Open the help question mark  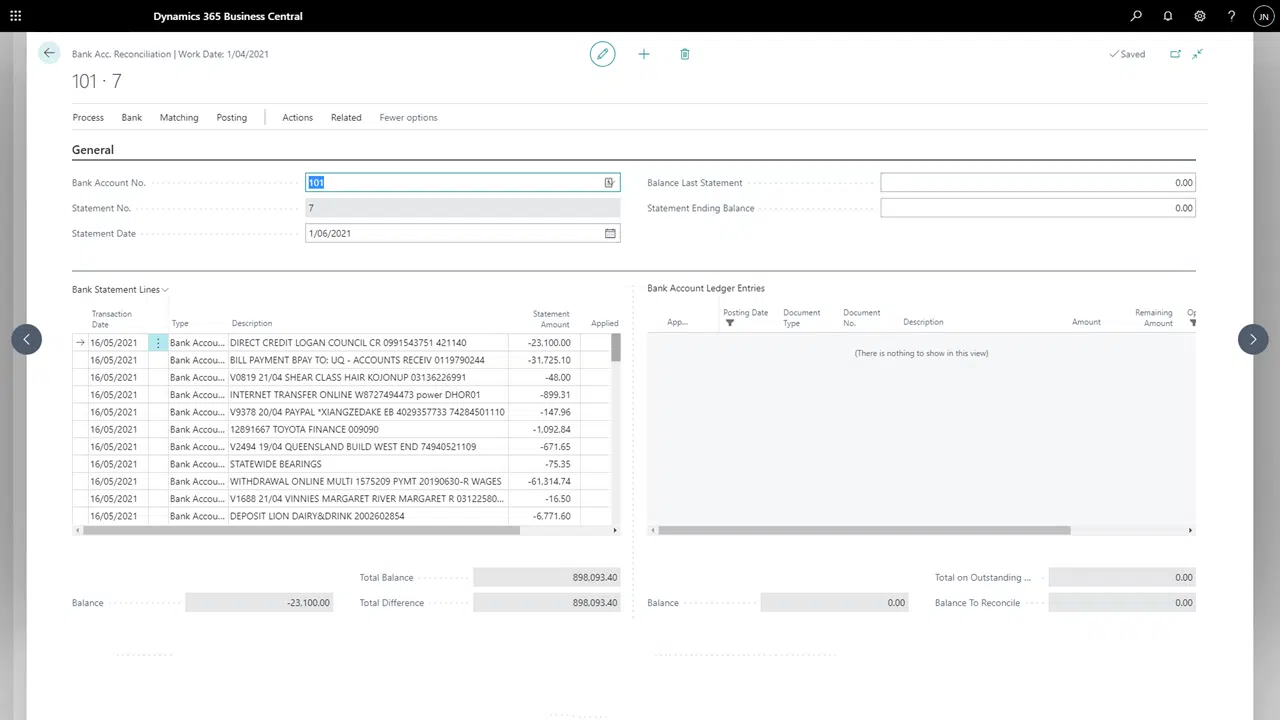point(1232,16)
